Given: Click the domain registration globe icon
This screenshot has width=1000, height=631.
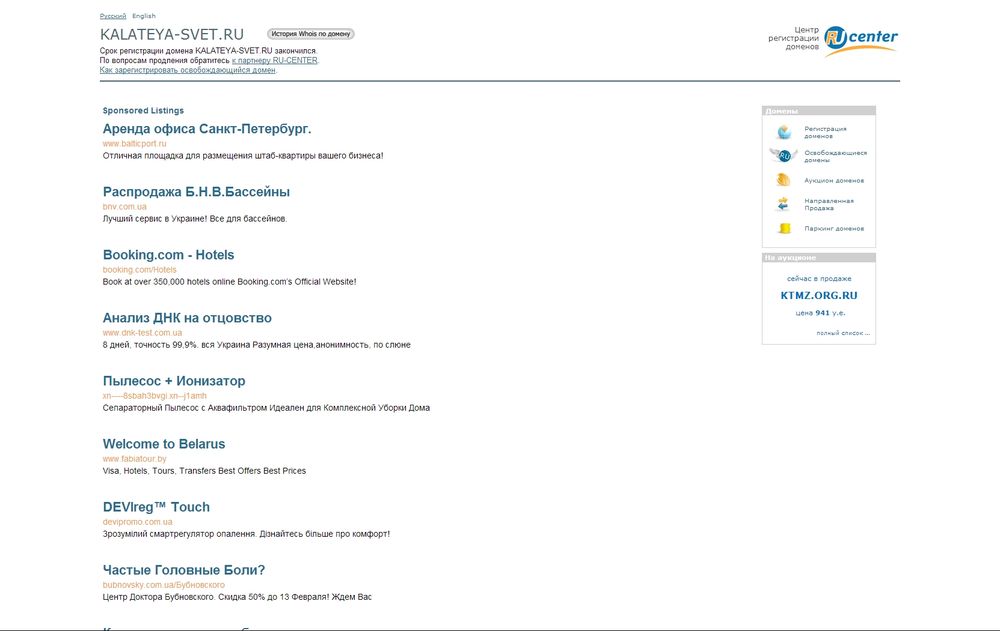Looking at the screenshot, I should pyautogui.click(x=784, y=132).
